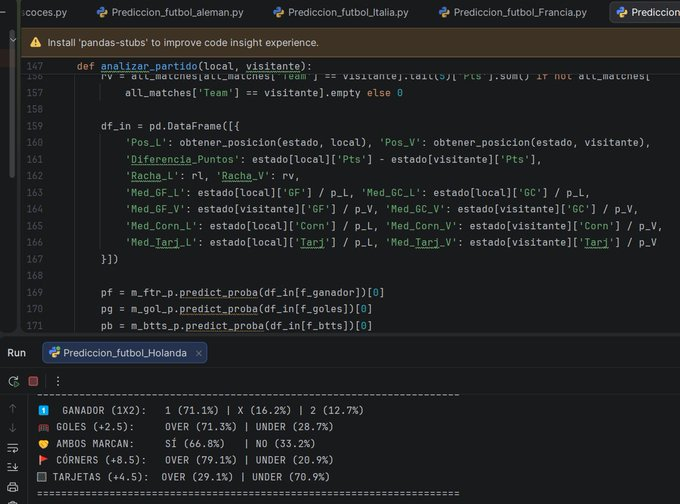Screen dimensions: 680x504
Task: Select the Prediccion_futbol_Holanda run tab
Action: click(124, 353)
